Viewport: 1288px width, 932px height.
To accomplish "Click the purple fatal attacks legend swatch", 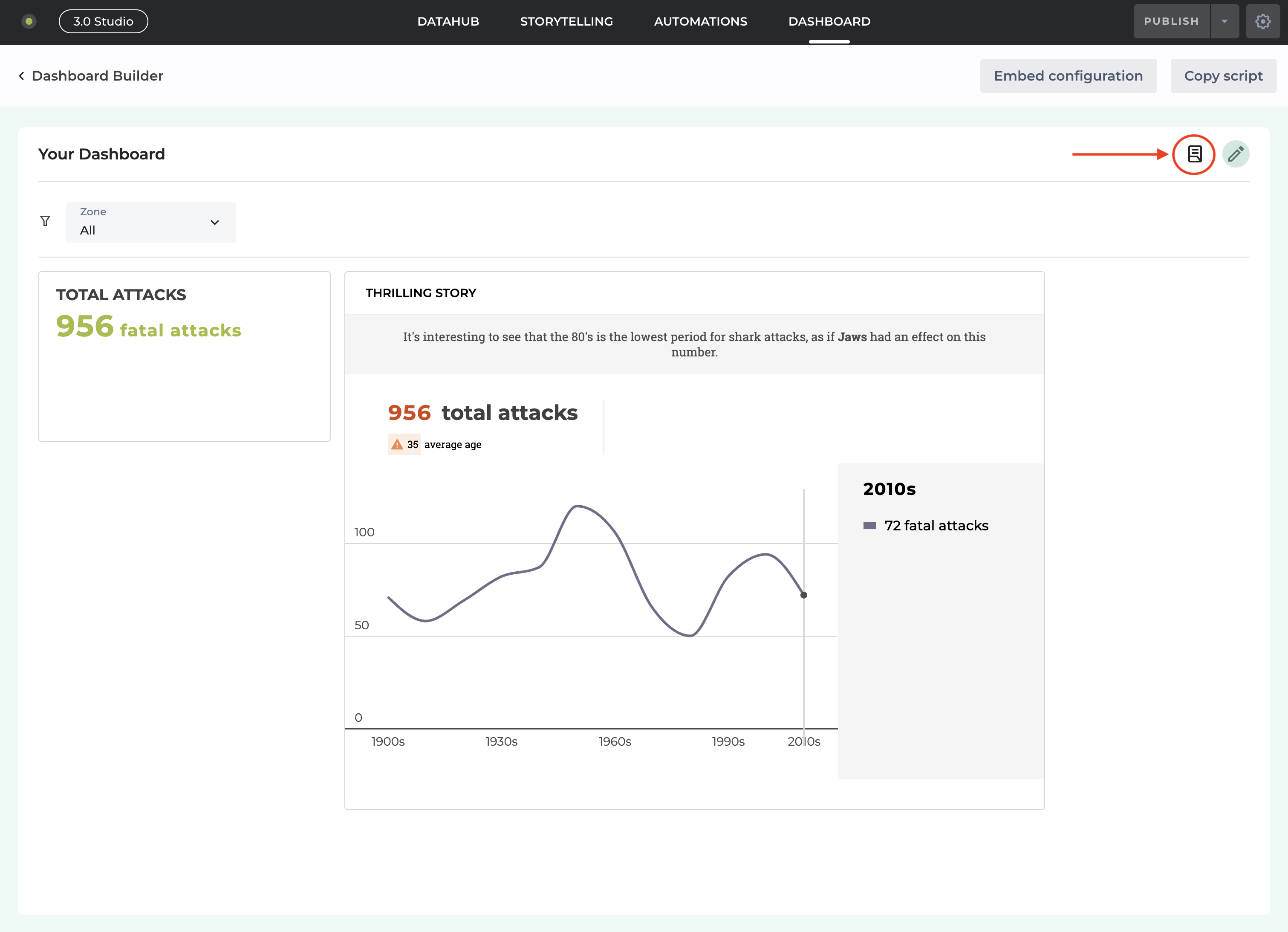I will click(x=869, y=525).
